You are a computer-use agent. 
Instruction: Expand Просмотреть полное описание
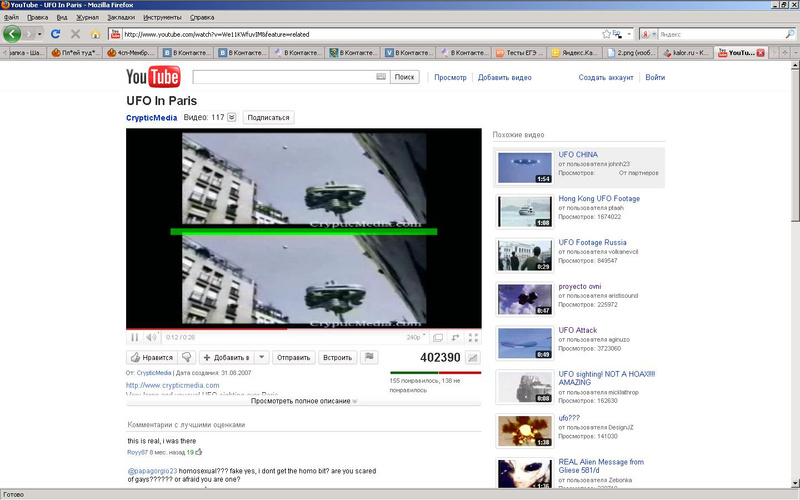point(304,401)
